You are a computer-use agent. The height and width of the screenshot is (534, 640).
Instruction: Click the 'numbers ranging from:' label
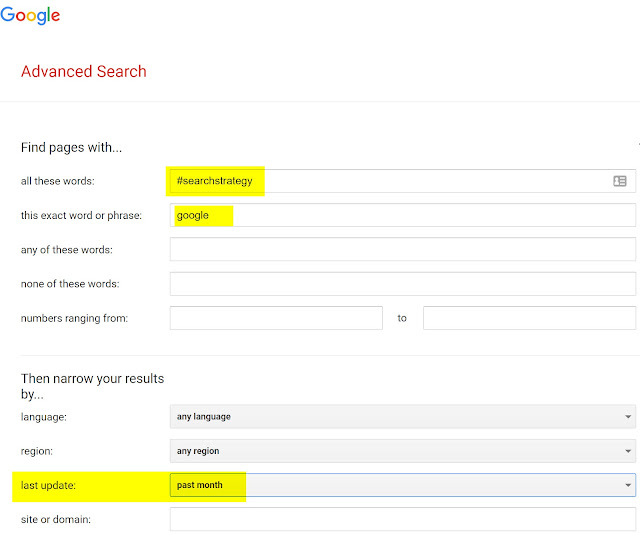tap(74, 318)
